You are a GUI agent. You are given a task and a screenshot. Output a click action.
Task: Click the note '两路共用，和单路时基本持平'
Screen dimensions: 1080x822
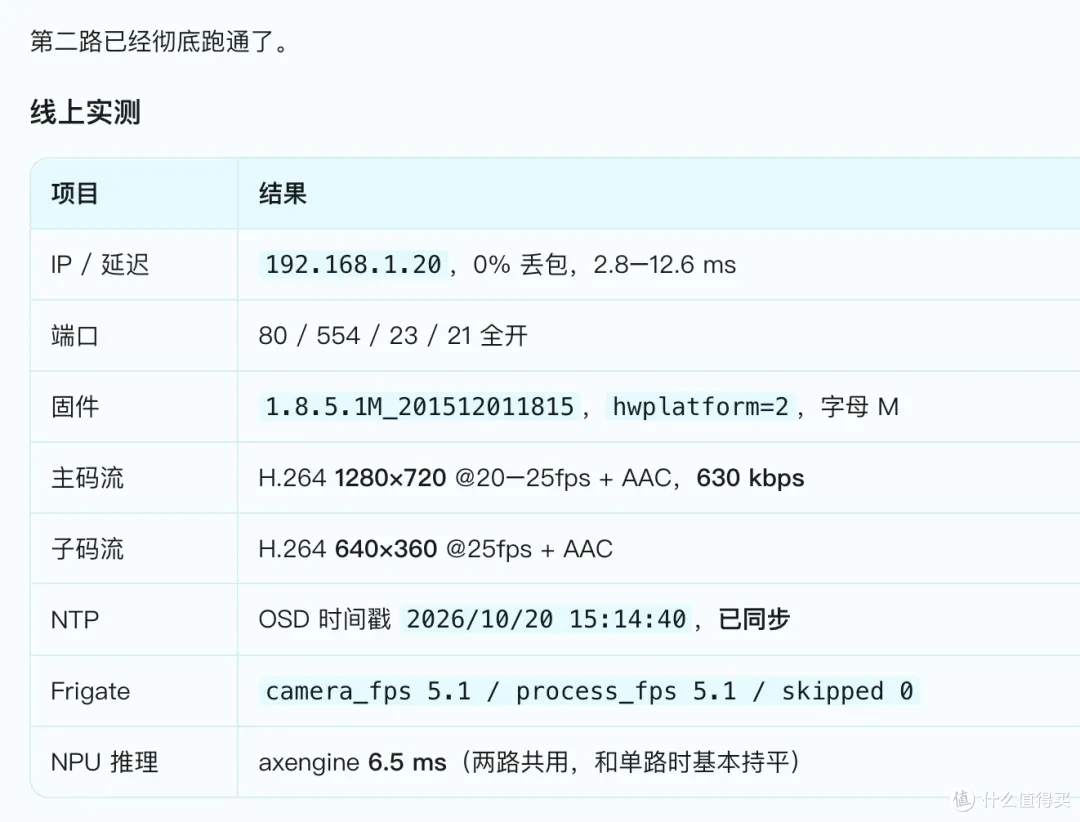coord(630,762)
